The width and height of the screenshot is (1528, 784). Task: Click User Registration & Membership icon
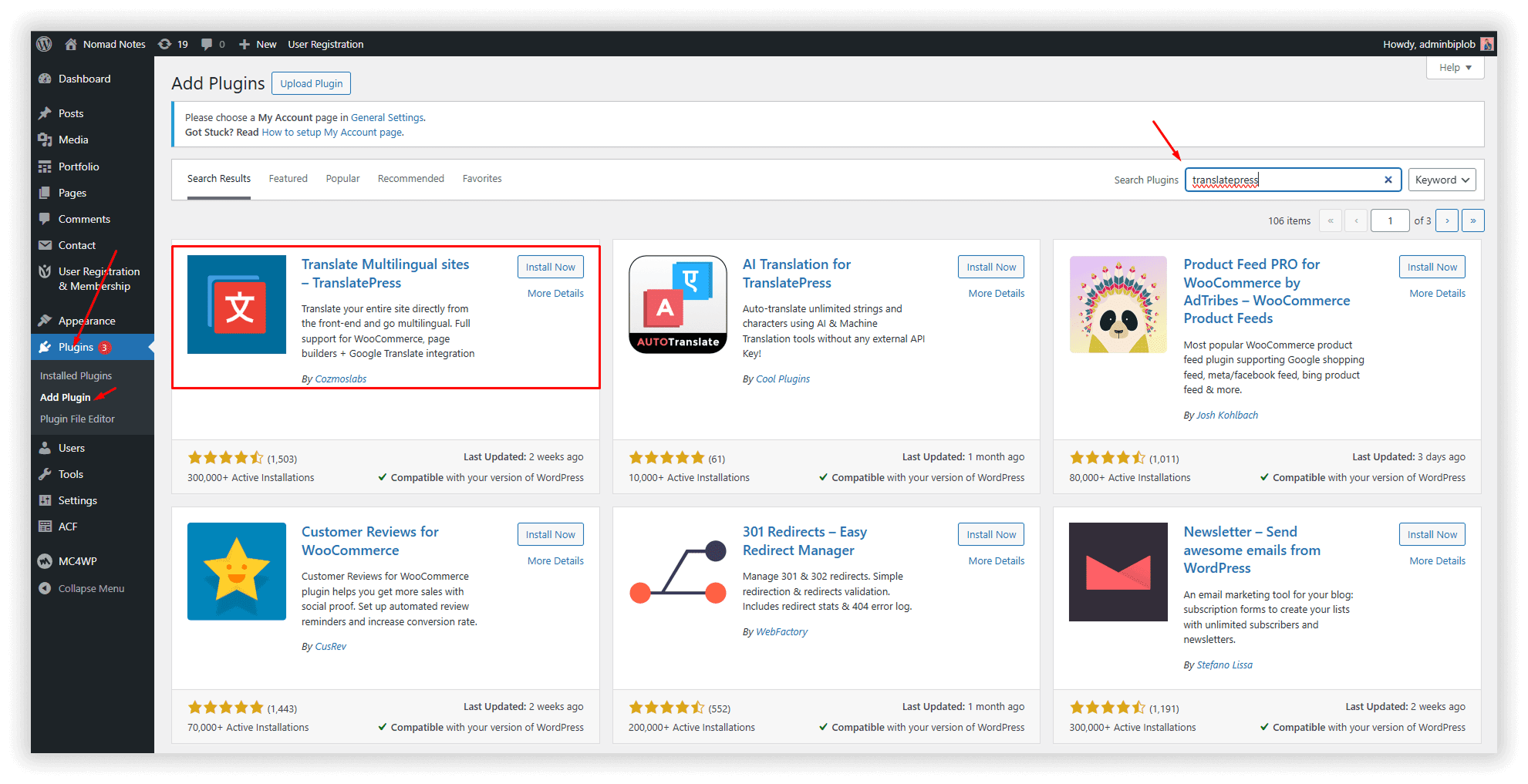pos(45,271)
